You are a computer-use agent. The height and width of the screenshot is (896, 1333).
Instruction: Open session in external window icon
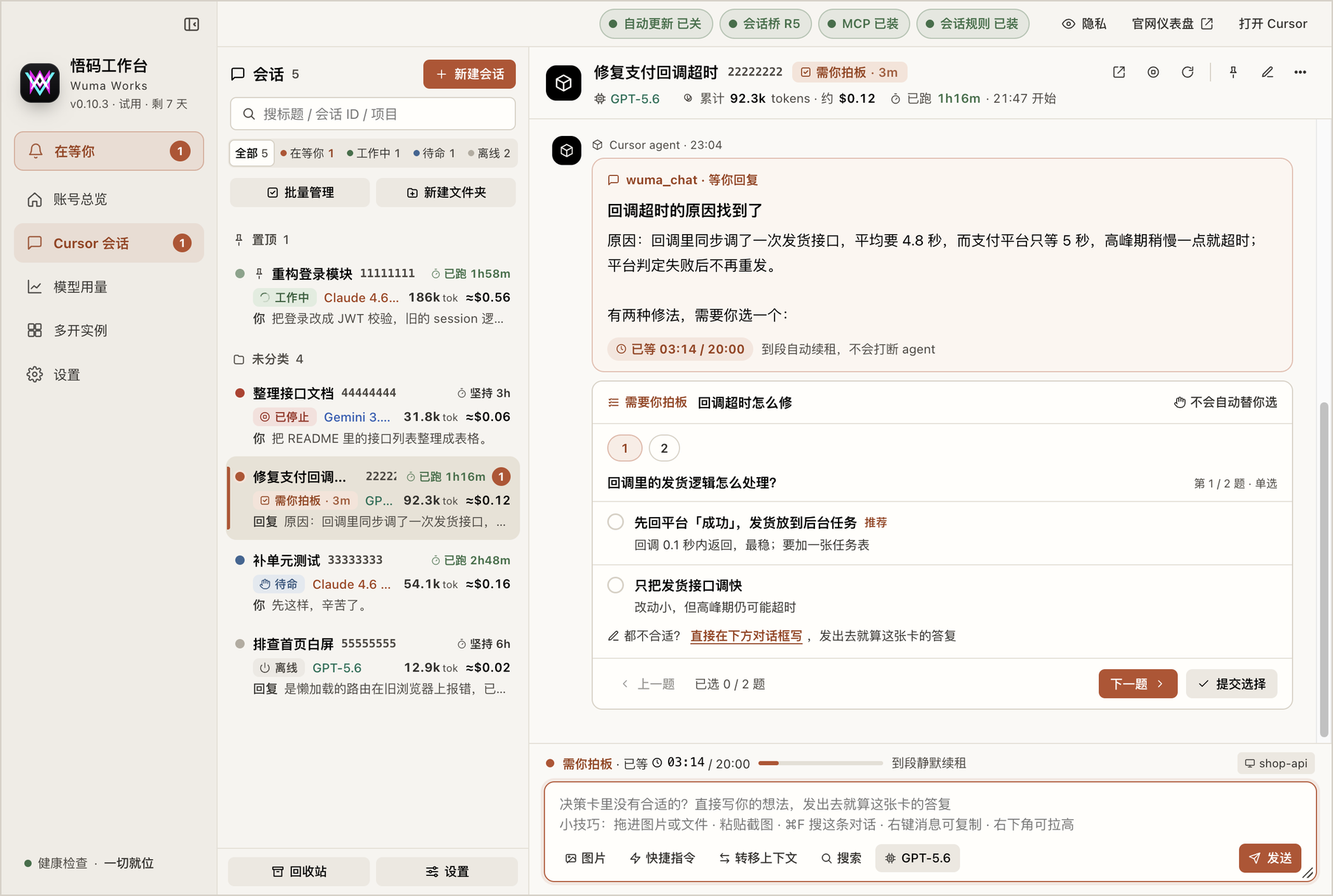point(1119,72)
